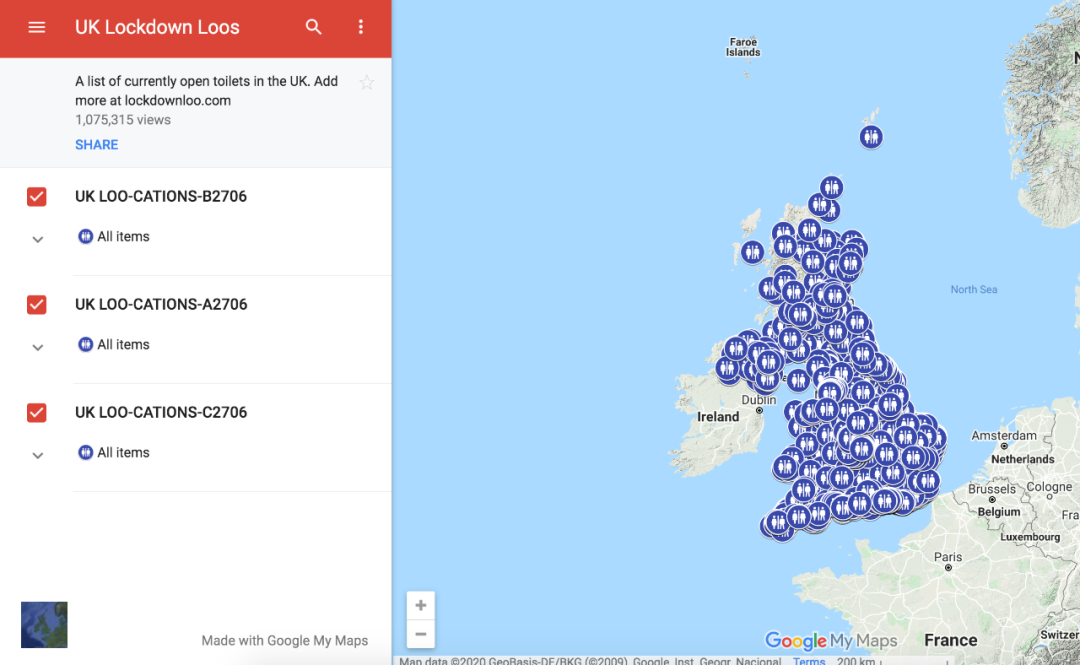Click the UK LOO-CATIONS-A2706 layer title

point(160,305)
